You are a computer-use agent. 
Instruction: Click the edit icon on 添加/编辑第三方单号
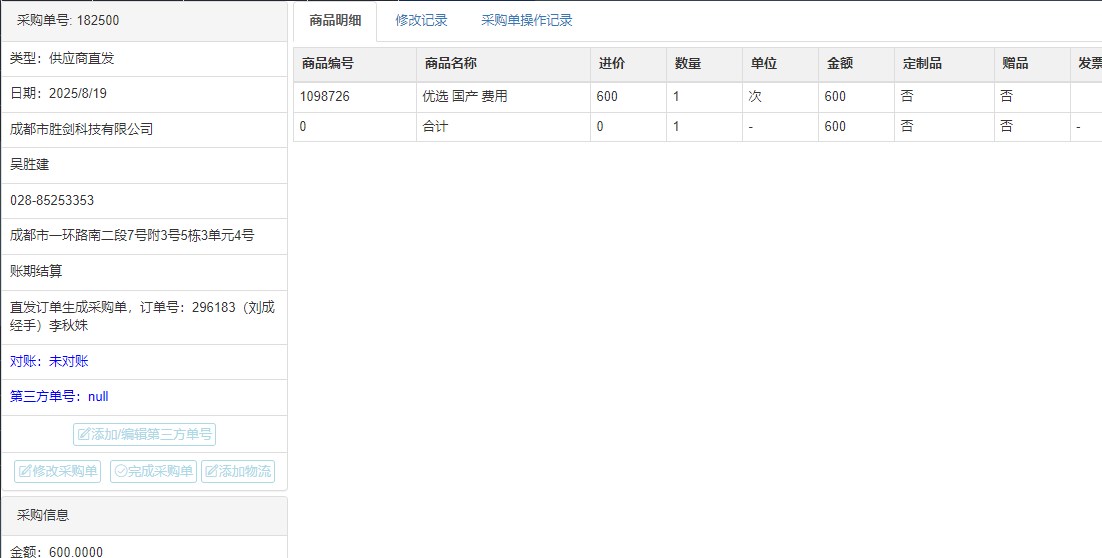click(x=84, y=434)
